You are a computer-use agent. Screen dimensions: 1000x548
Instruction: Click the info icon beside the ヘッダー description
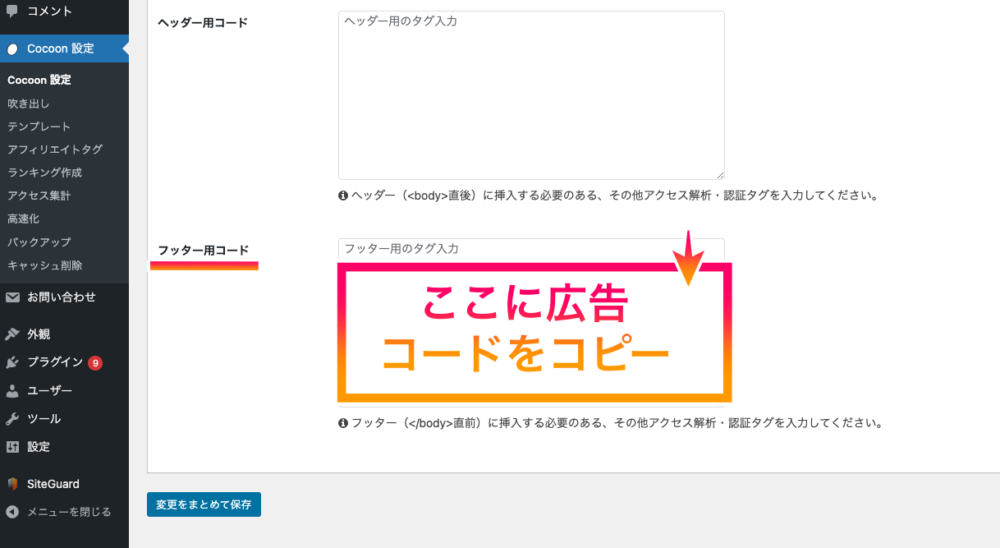click(343, 195)
